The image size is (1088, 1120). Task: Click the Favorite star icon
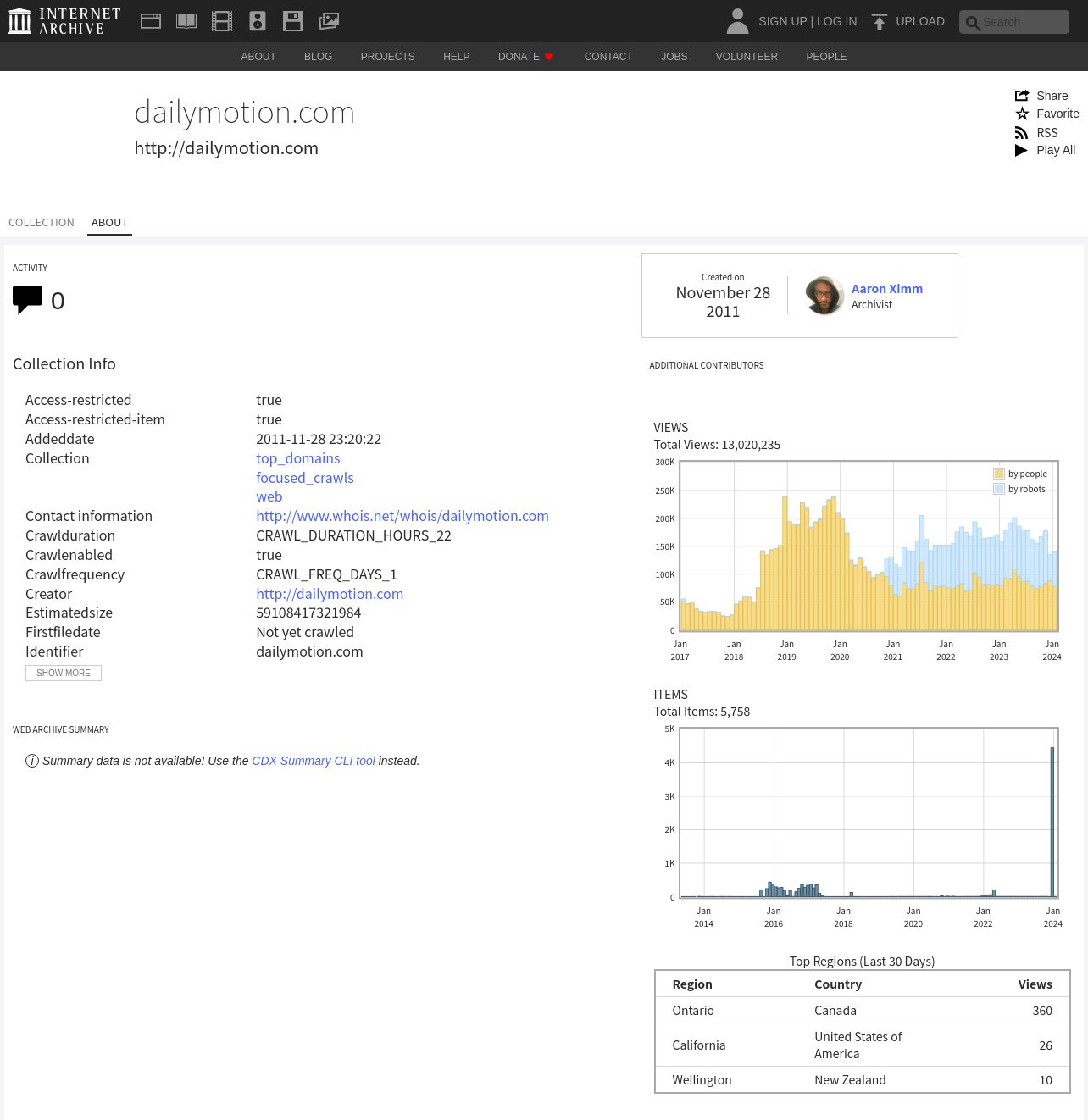point(1022,114)
